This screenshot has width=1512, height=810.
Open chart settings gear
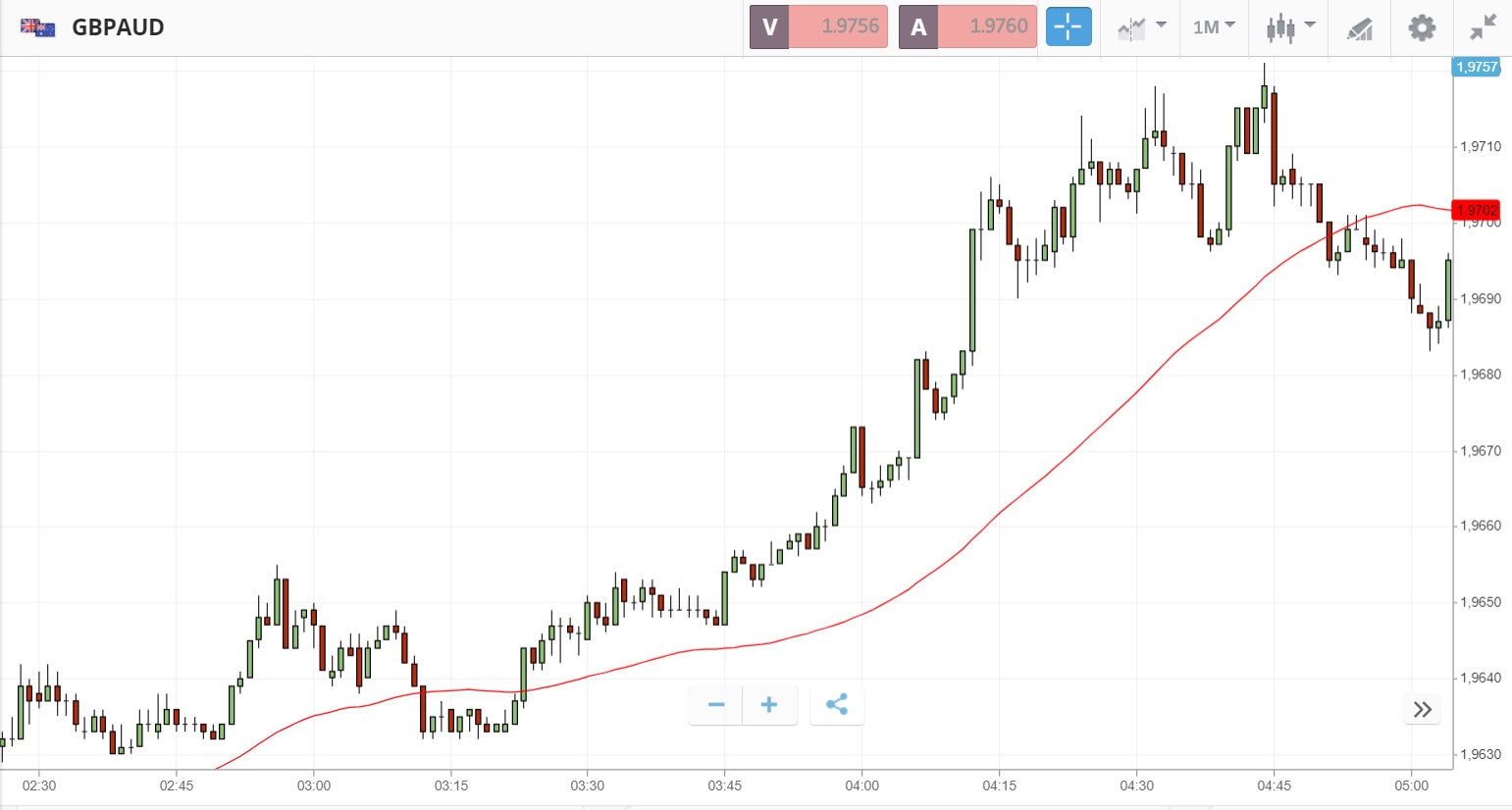click(x=1422, y=27)
